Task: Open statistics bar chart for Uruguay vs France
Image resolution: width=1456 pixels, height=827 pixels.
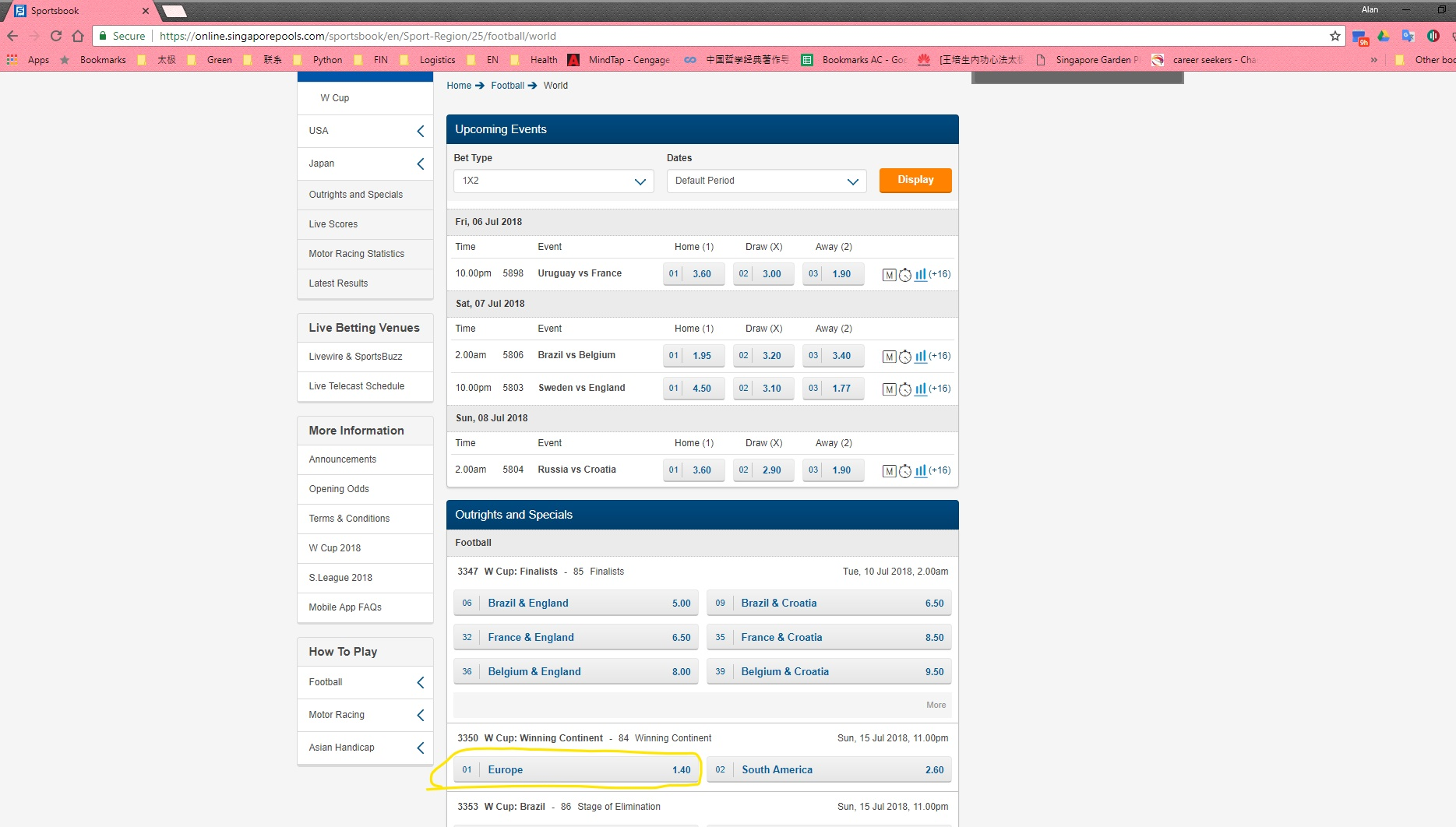Action: pyautogui.click(x=921, y=274)
